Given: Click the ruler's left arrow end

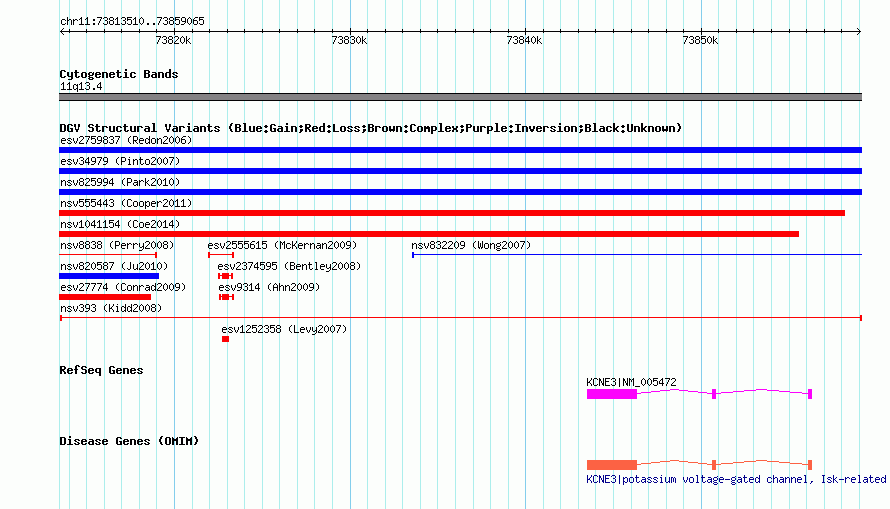Looking at the screenshot, I should pyautogui.click(x=63, y=31).
